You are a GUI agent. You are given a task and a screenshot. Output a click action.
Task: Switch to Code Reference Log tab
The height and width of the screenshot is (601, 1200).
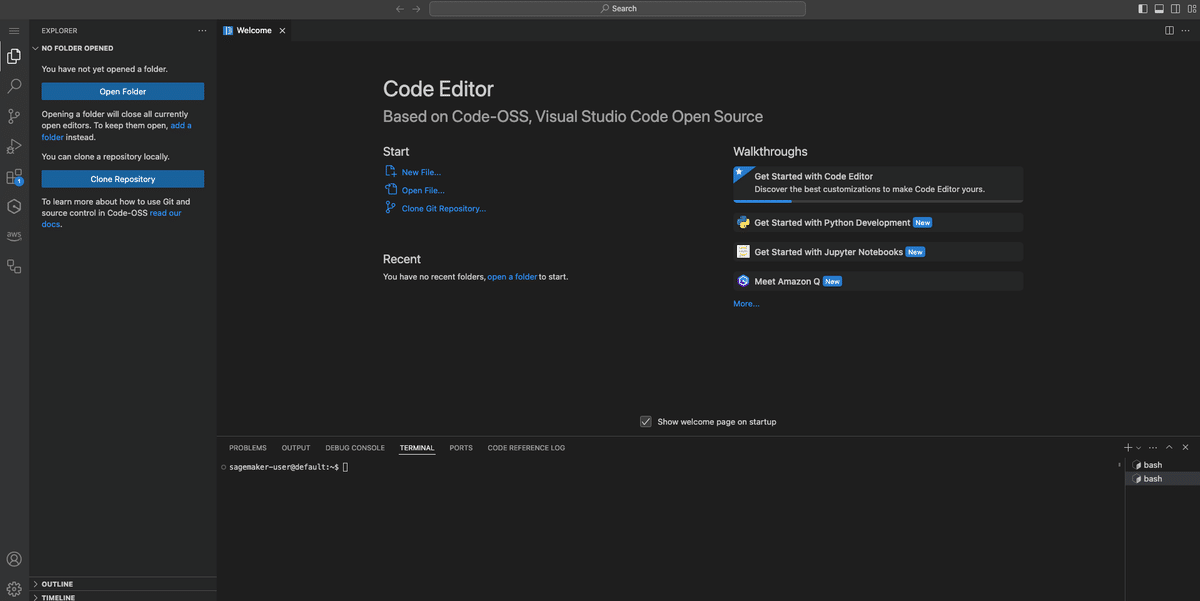pos(526,448)
